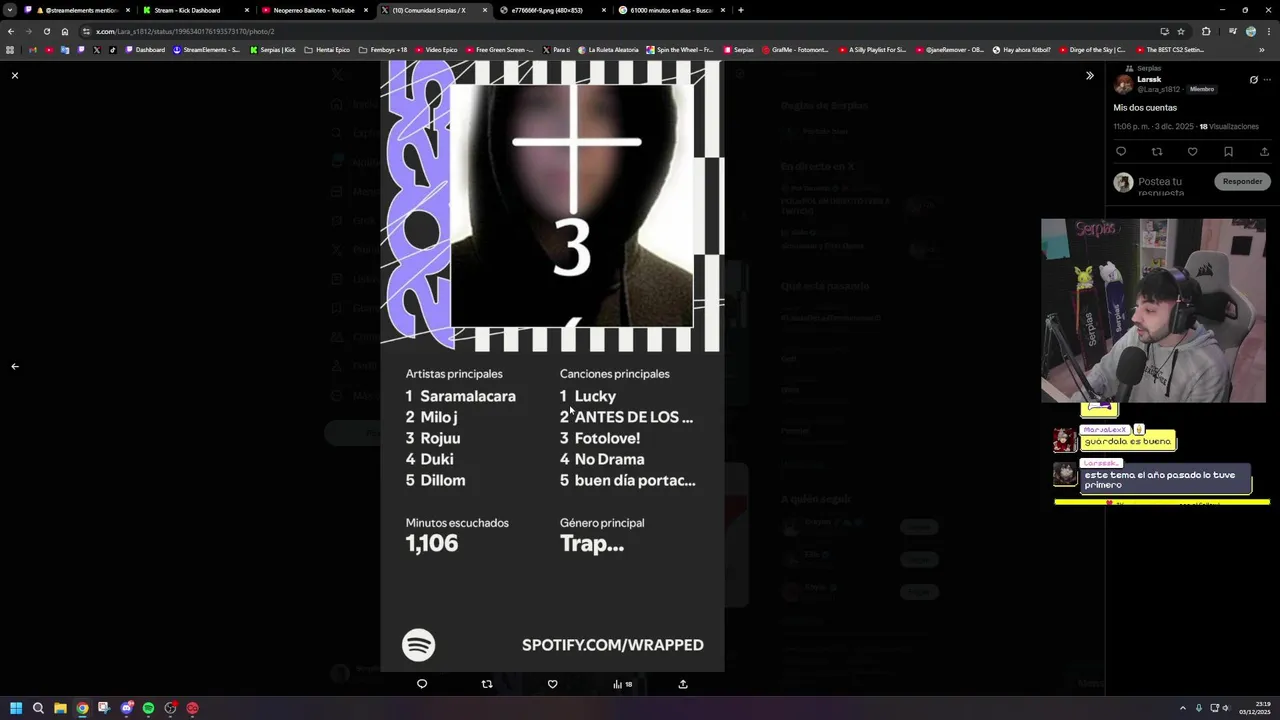Open the install app icon in address bar

point(1164,31)
